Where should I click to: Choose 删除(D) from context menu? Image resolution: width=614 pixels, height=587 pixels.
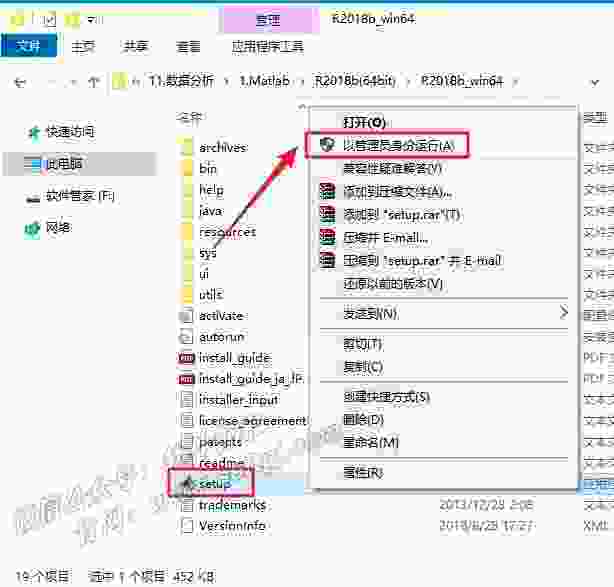[363, 420]
